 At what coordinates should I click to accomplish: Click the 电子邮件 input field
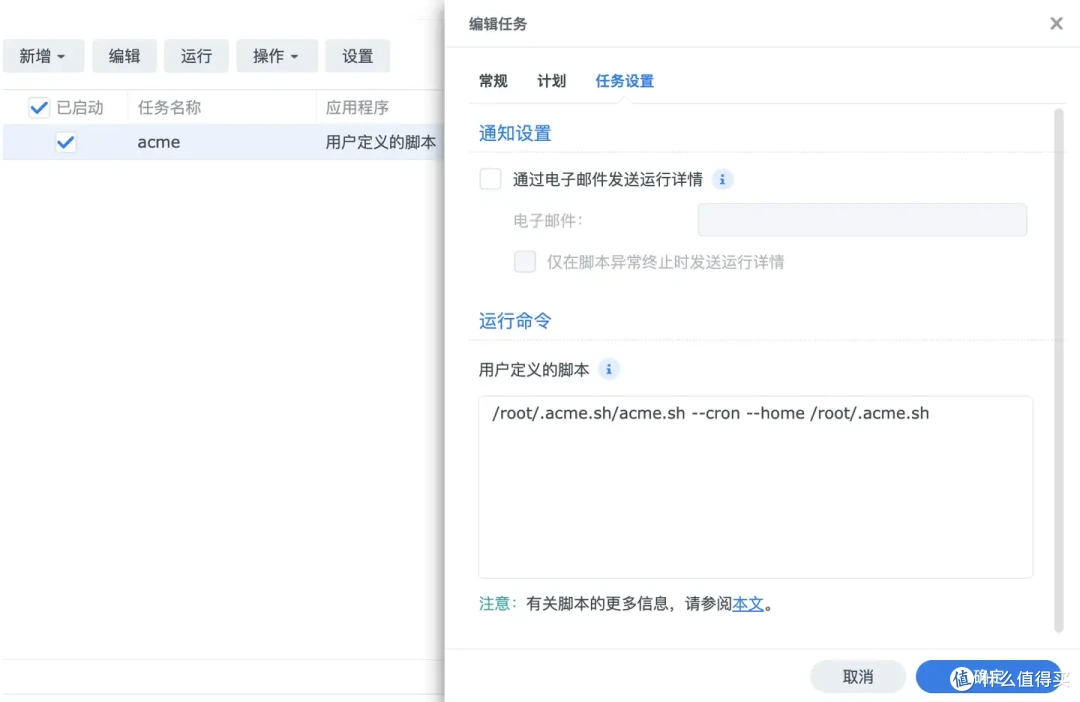[x=862, y=220]
